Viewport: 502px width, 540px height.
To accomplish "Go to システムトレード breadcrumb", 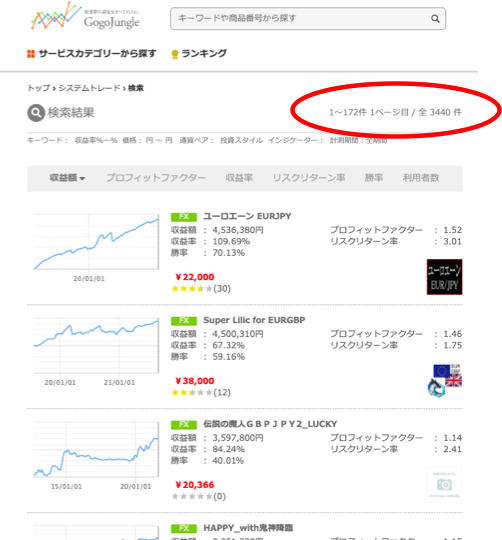I will click(90, 88).
